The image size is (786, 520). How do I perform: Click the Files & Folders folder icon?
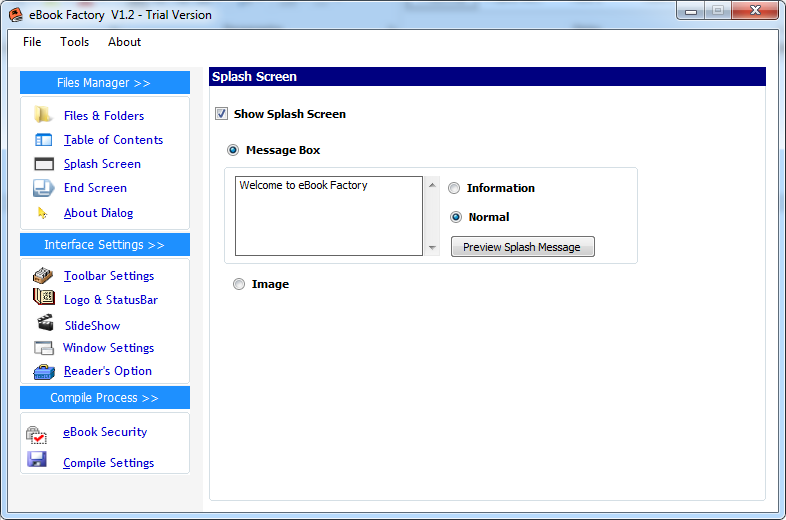43,114
